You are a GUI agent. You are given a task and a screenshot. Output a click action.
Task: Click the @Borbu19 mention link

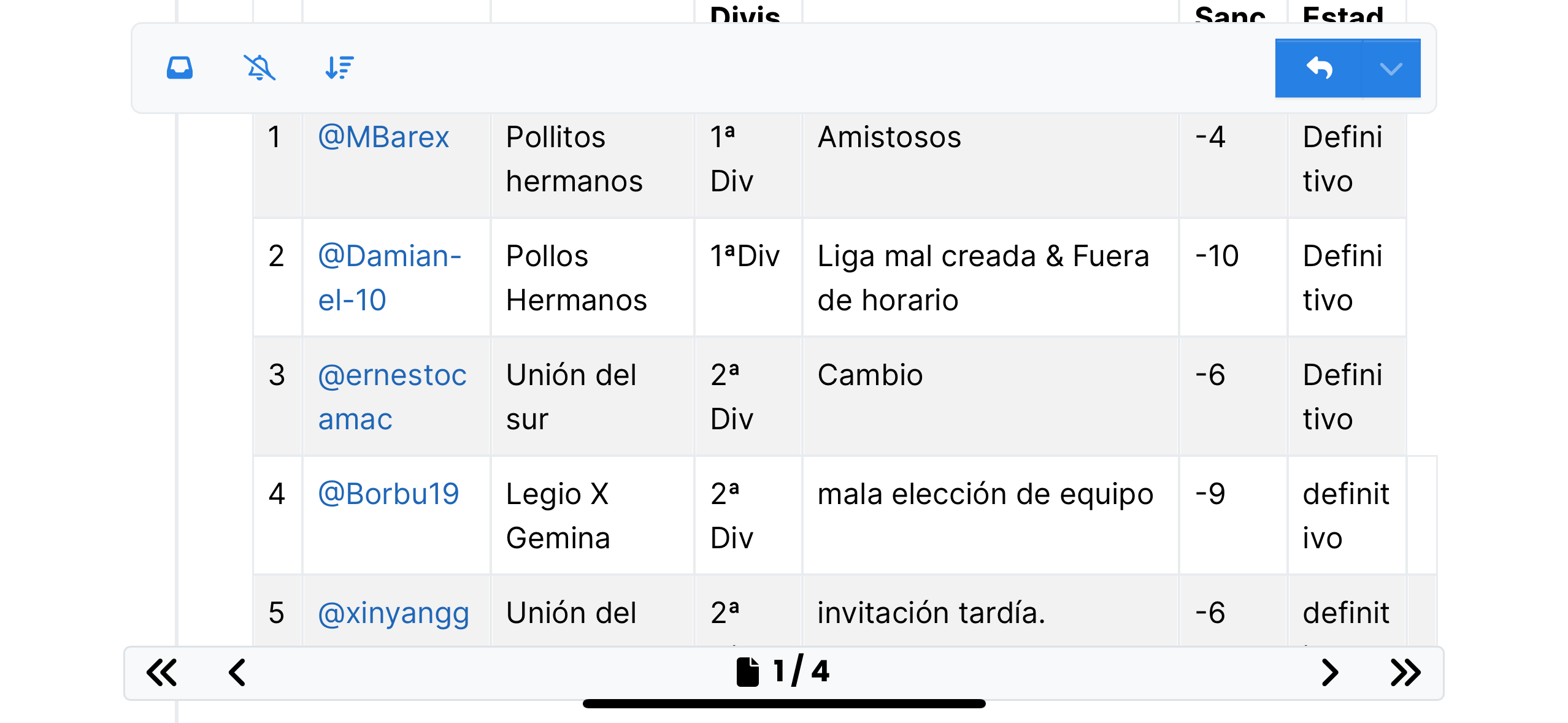388,494
